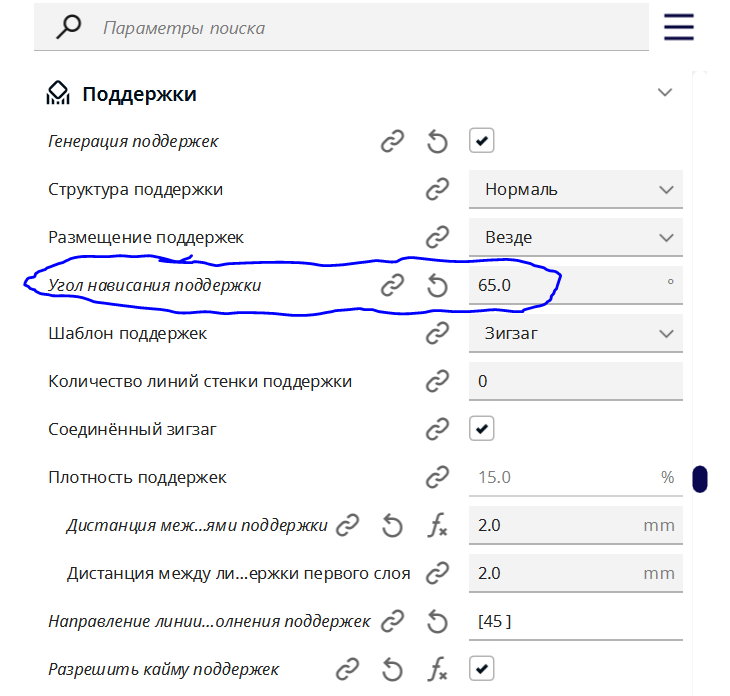Reset Генерация поддержек with the revert arrow

point(437,142)
